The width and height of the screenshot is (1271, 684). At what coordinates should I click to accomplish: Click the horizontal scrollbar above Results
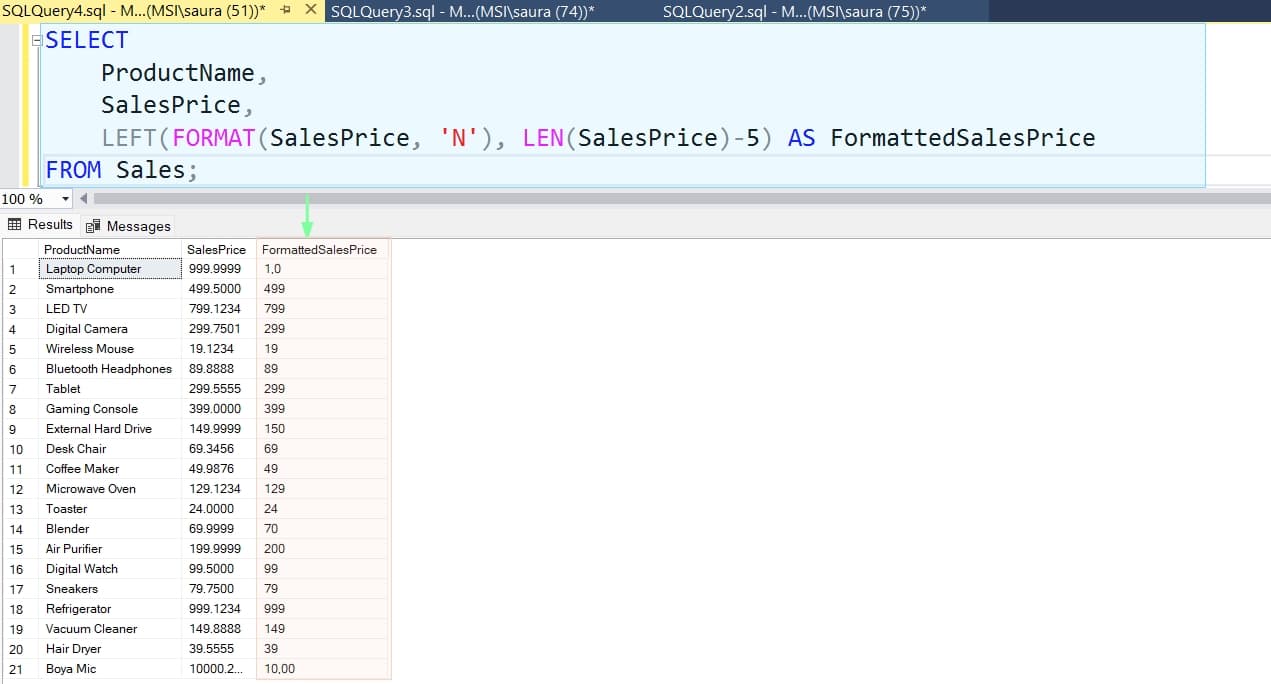tap(600, 199)
